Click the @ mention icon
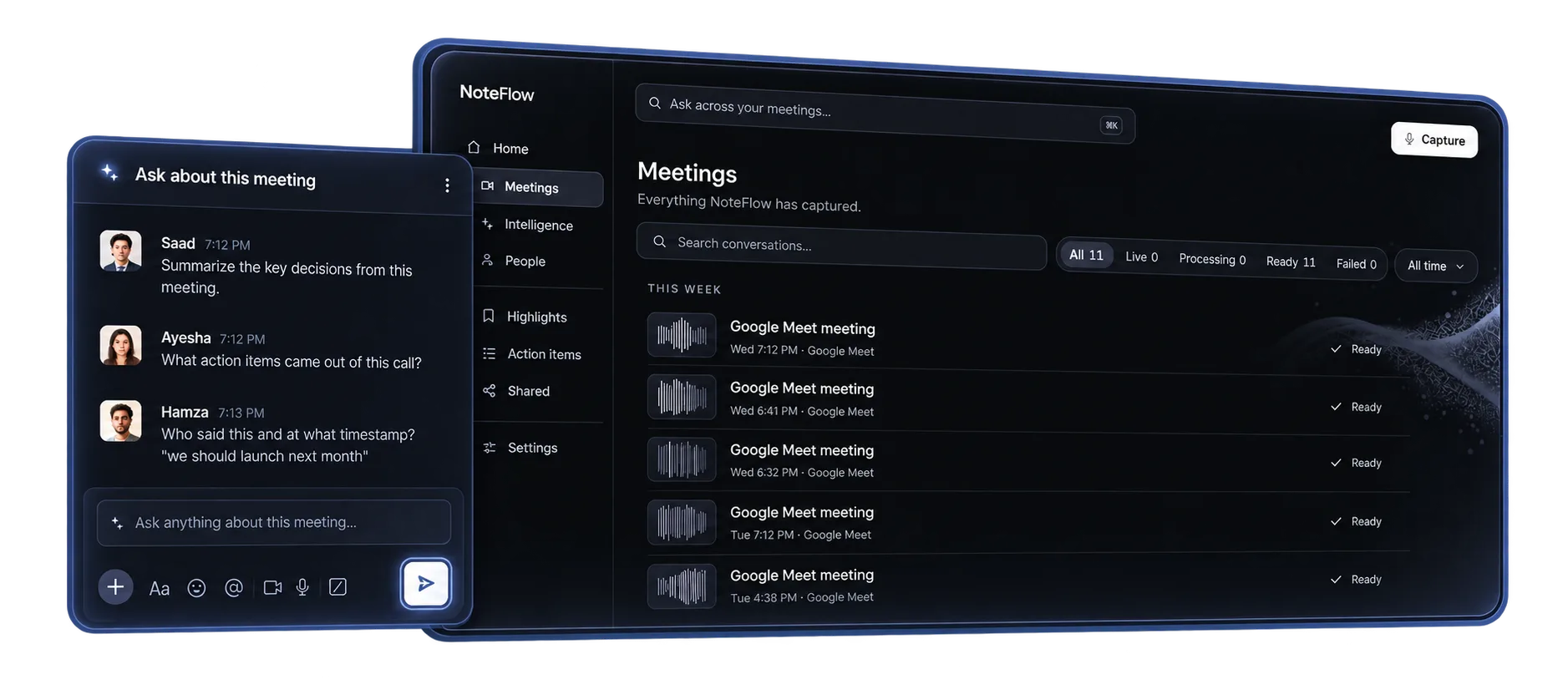This screenshot has width=1568, height=700. [x=234, y=588]
